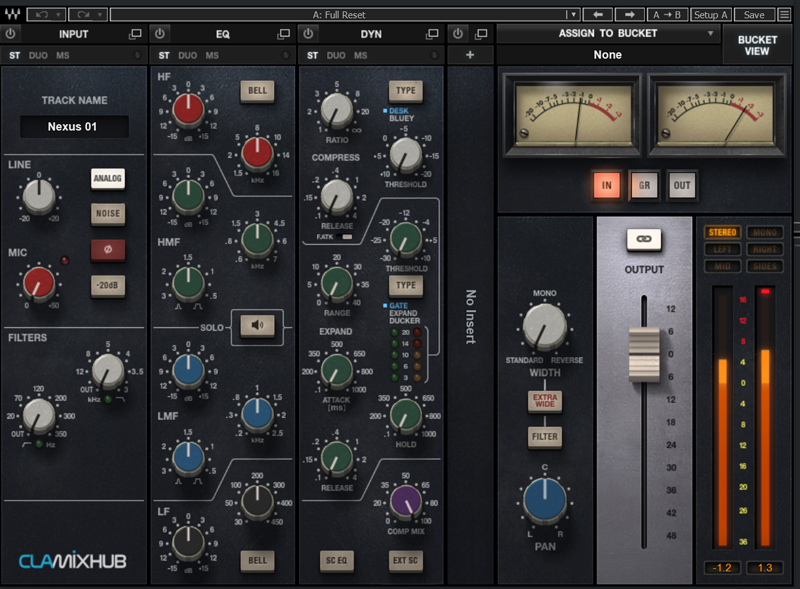Expand the DYN section view icon
This screenshot has width=800, height=589.
coord(432,34)
